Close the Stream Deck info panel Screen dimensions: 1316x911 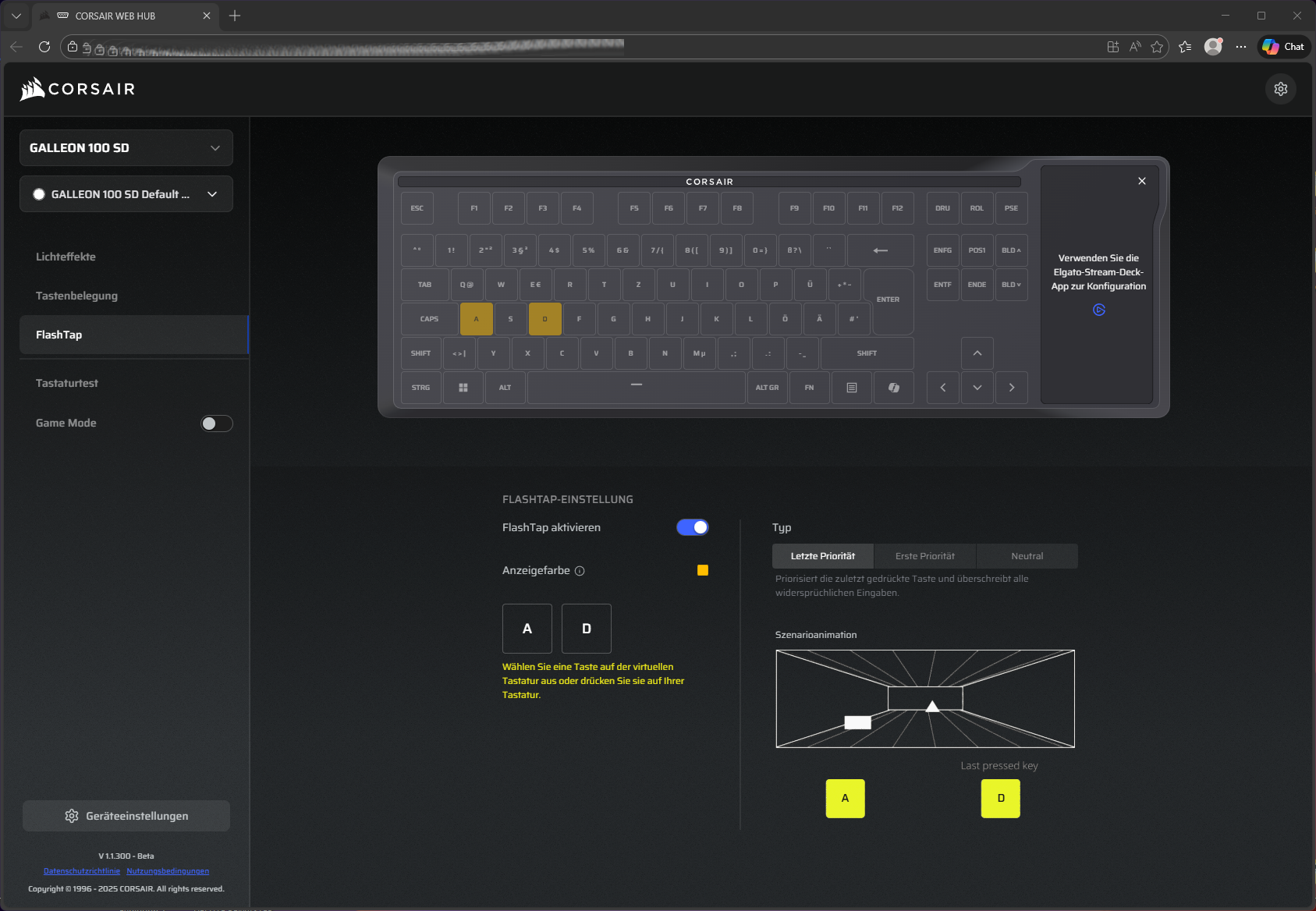point(1141,181)
